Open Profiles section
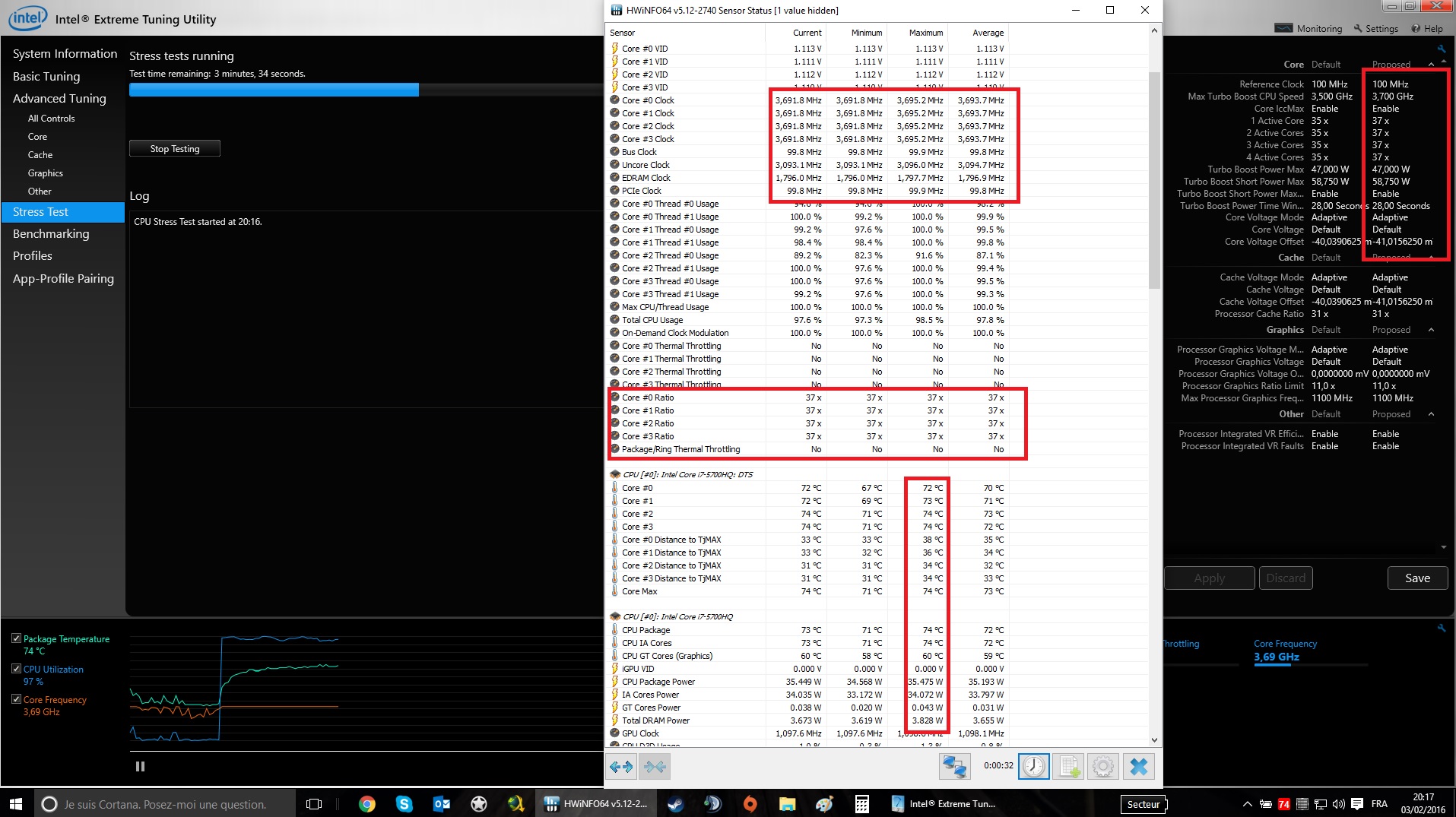The height and width of the screenshot is (817, 1456). click(33, 256)
